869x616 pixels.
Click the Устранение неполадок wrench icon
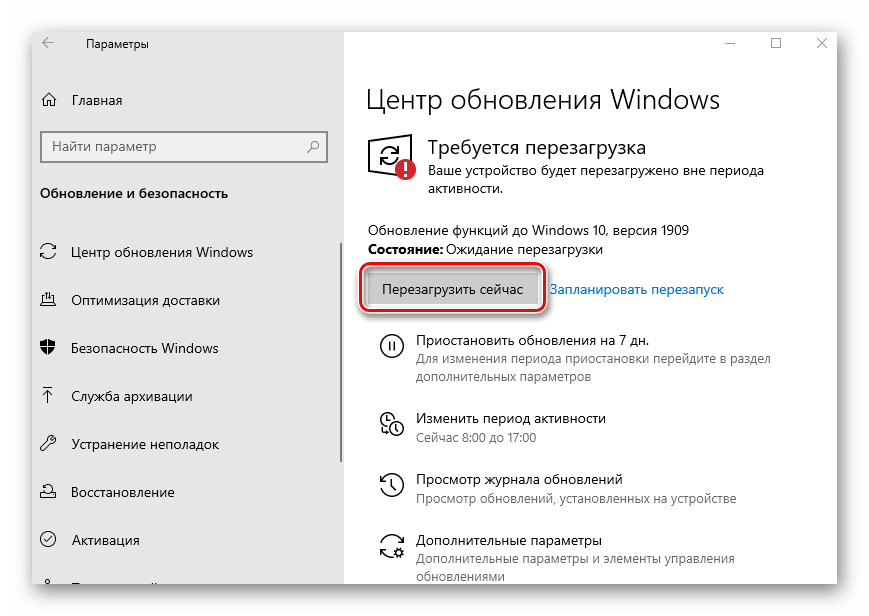pyautogui.click(x=48, y=444)
